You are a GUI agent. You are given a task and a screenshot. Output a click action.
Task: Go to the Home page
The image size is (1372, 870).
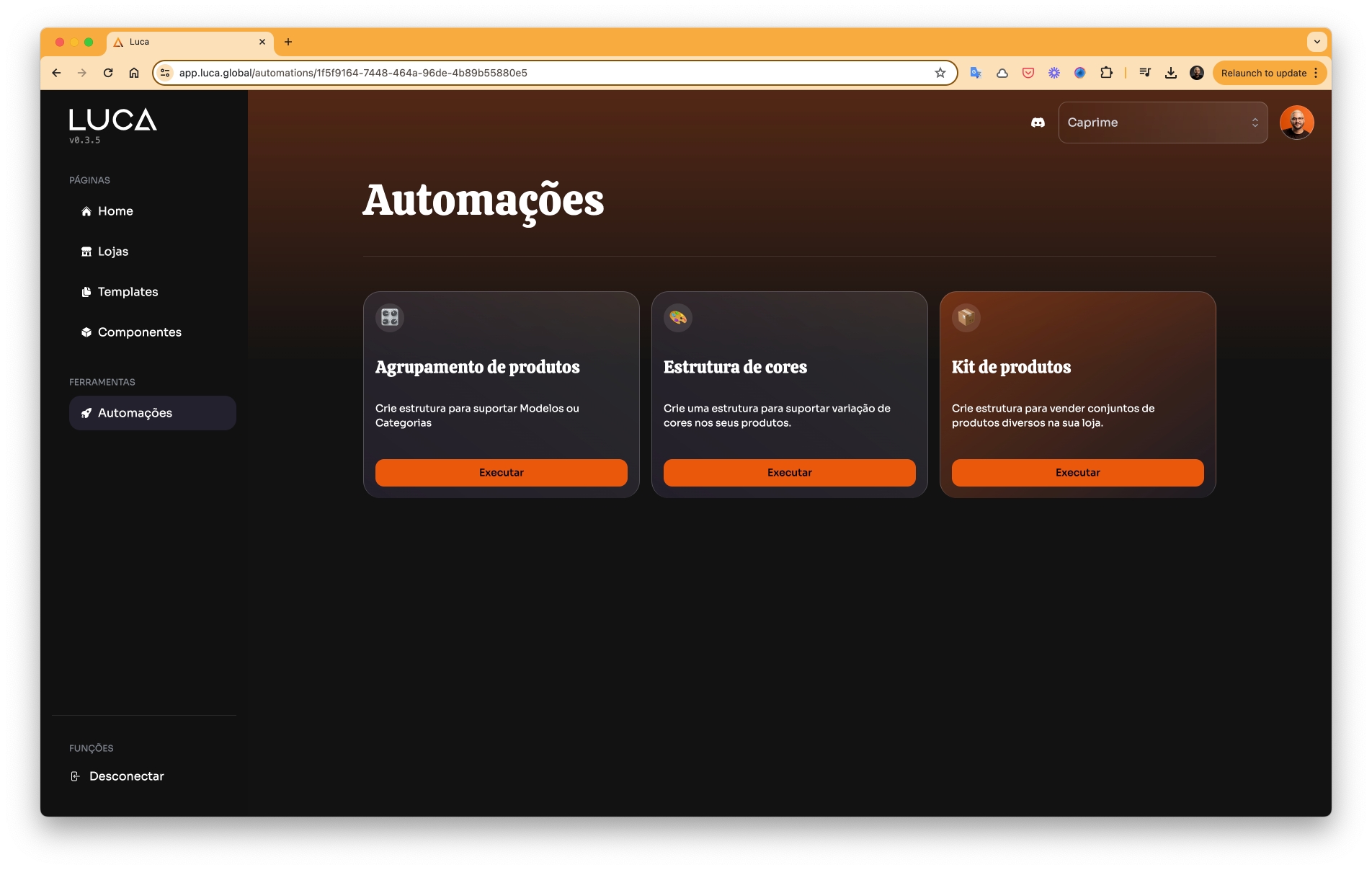(x=115, y=211)
